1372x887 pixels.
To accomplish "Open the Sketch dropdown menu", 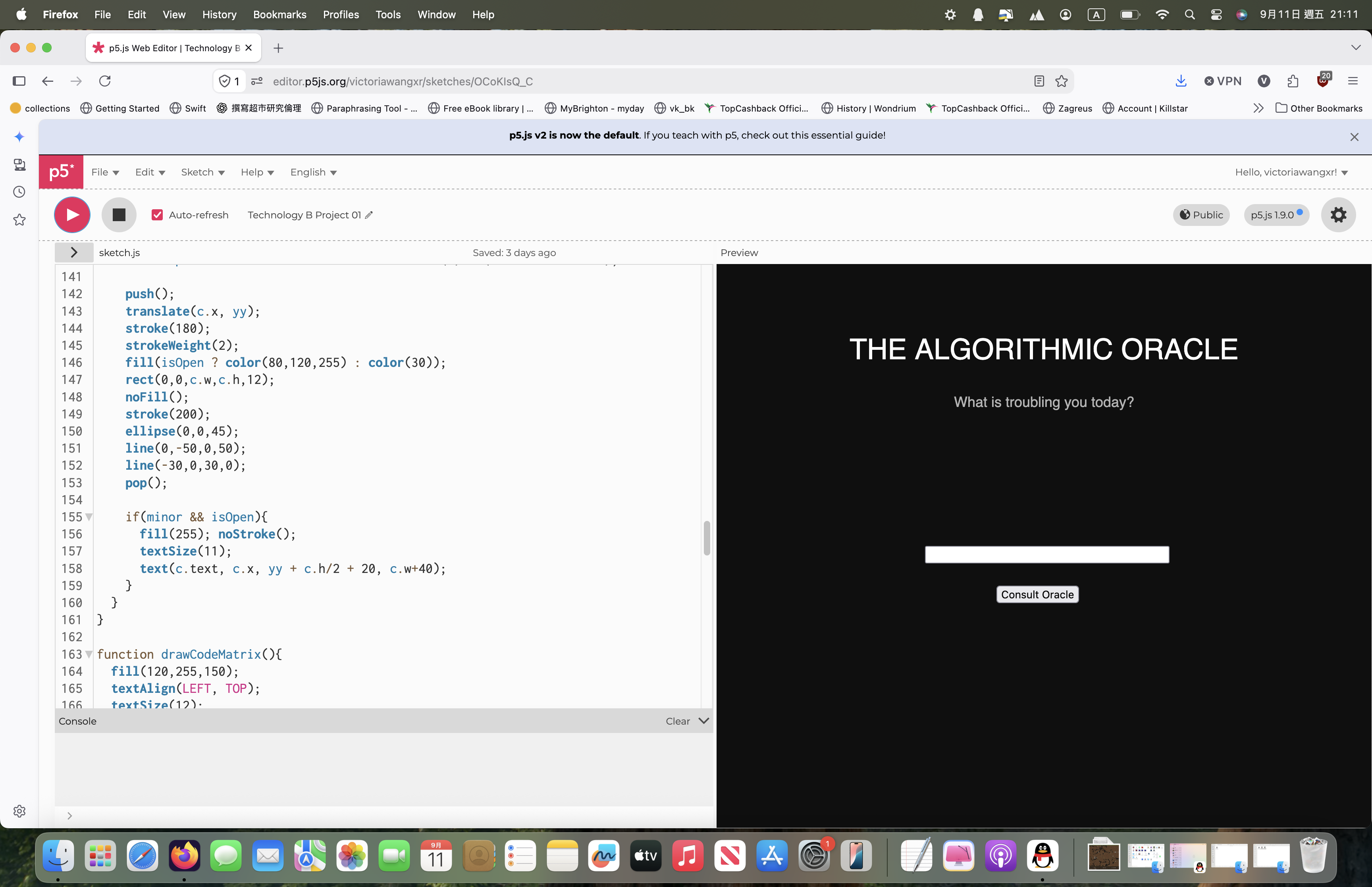I will click(202, 172).
